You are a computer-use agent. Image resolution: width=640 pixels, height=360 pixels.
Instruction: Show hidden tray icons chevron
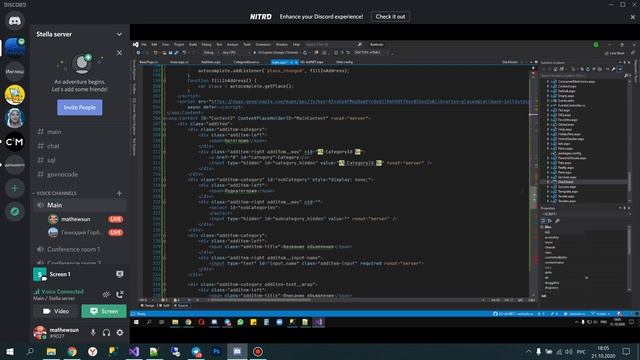(529, 351)
